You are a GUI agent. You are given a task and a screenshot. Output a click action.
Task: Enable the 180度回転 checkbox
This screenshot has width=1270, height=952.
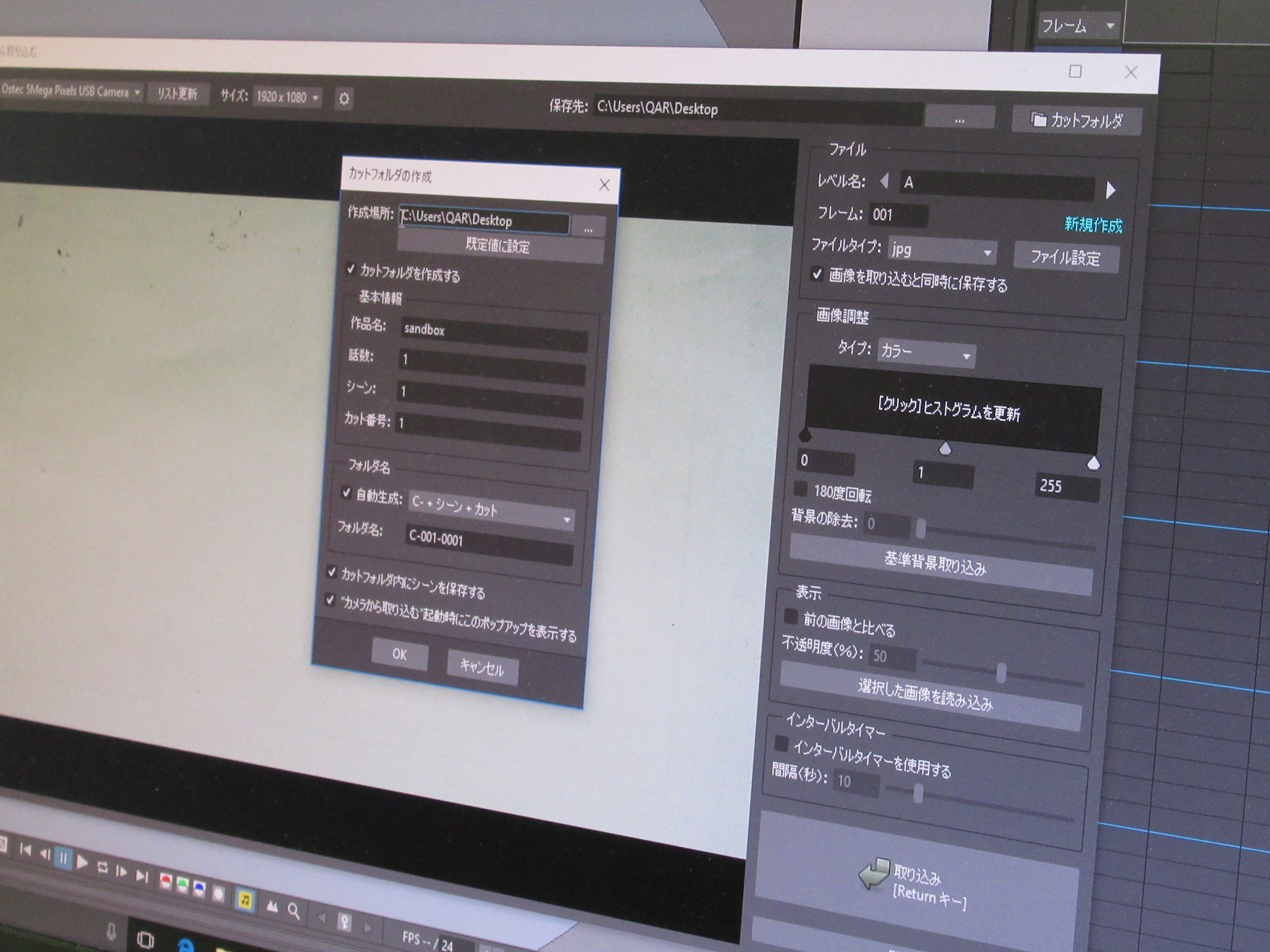point(801,488)
